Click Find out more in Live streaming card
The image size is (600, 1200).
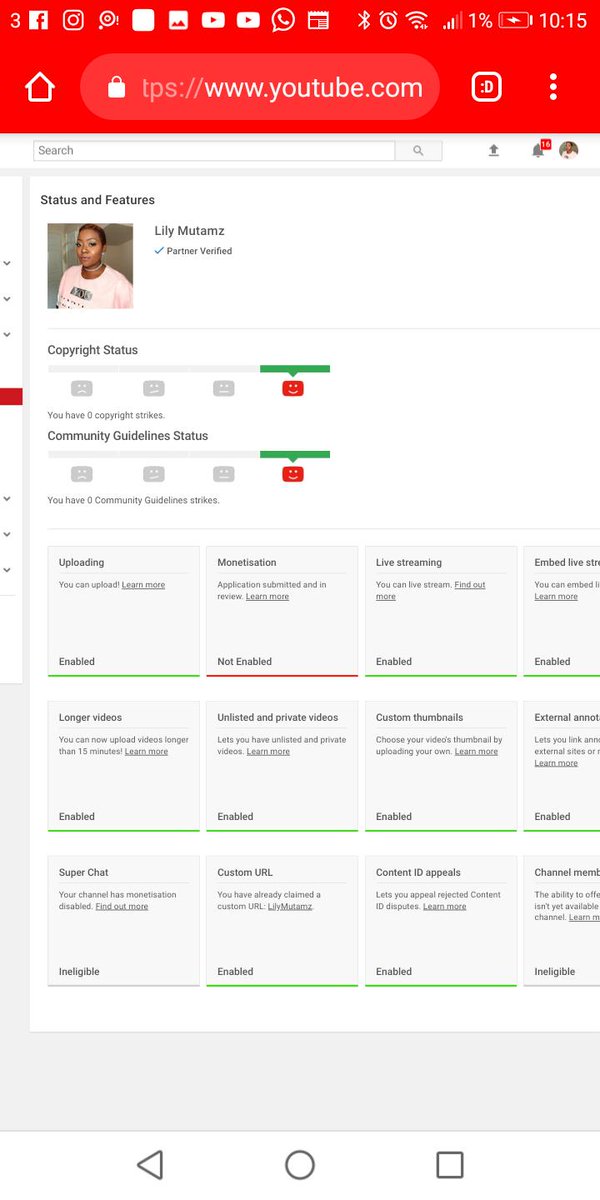coord(431,590)
